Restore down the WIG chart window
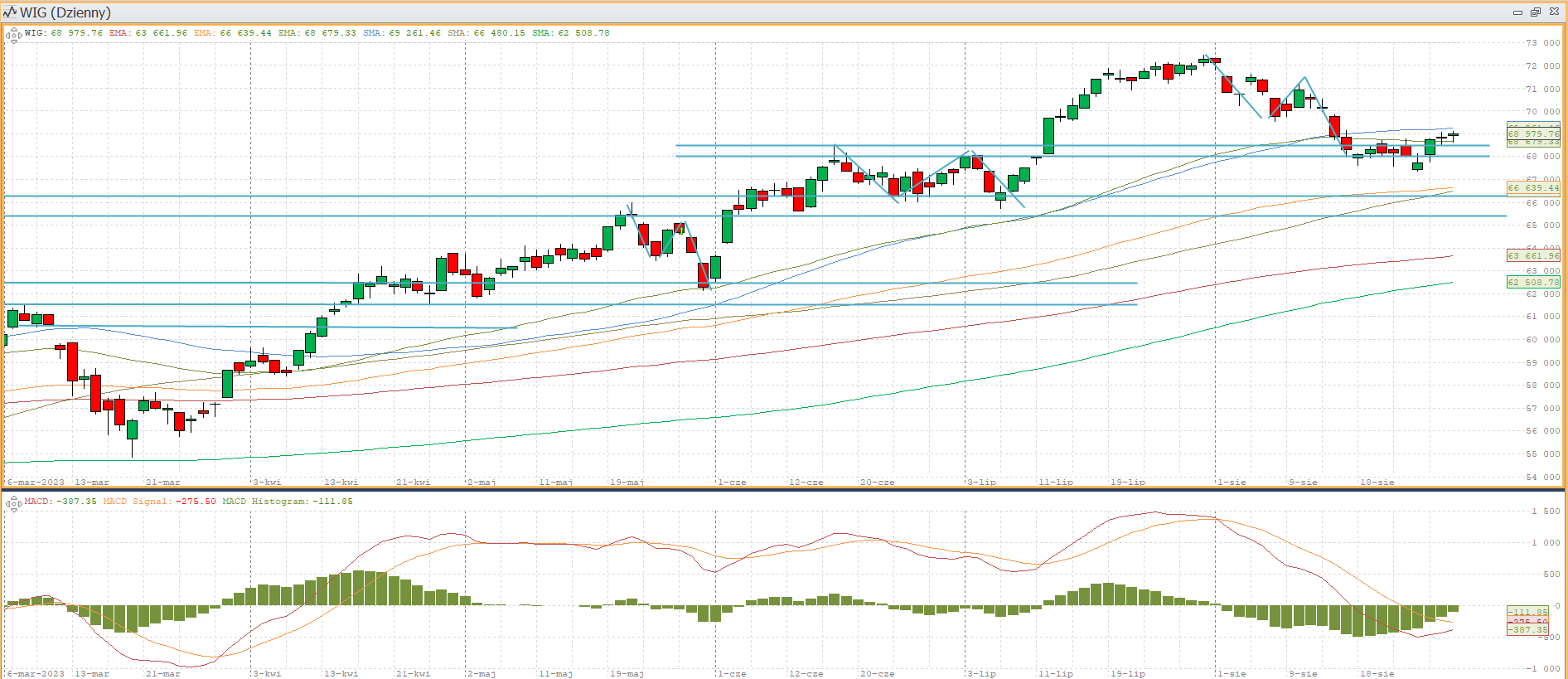 tap(1535, 12)
